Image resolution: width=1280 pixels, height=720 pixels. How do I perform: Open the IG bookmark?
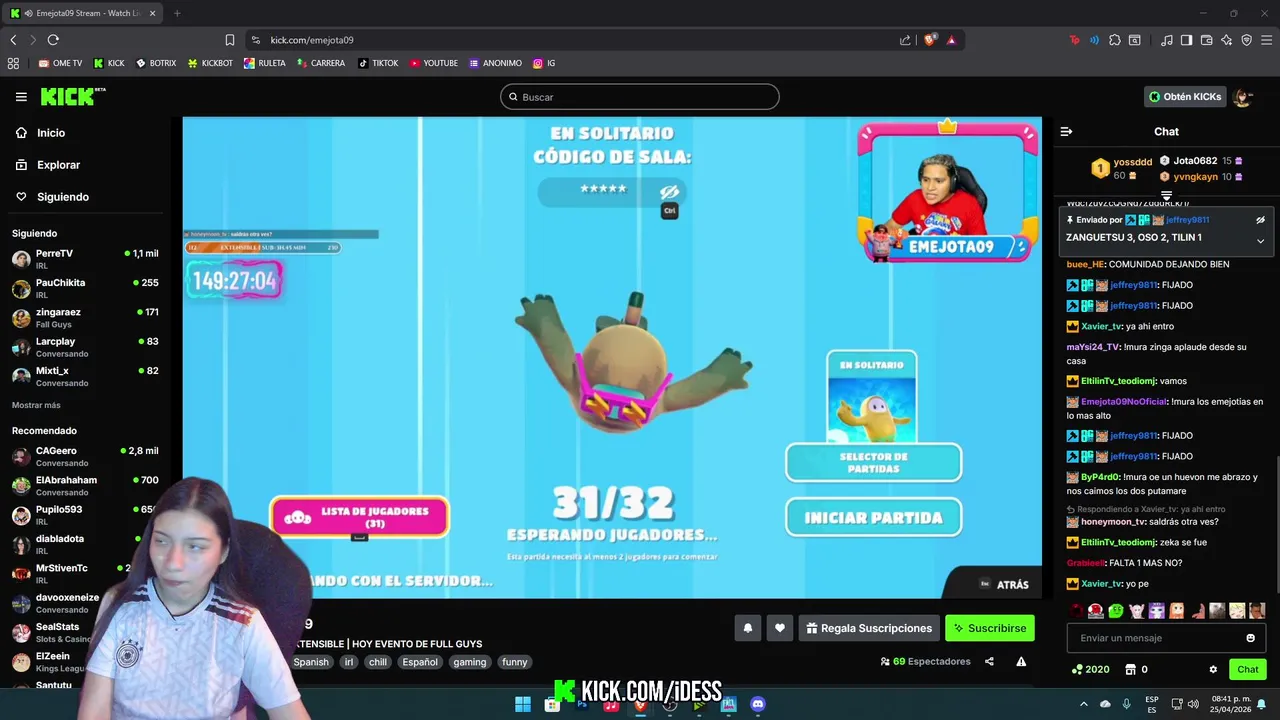coord(544,63)
